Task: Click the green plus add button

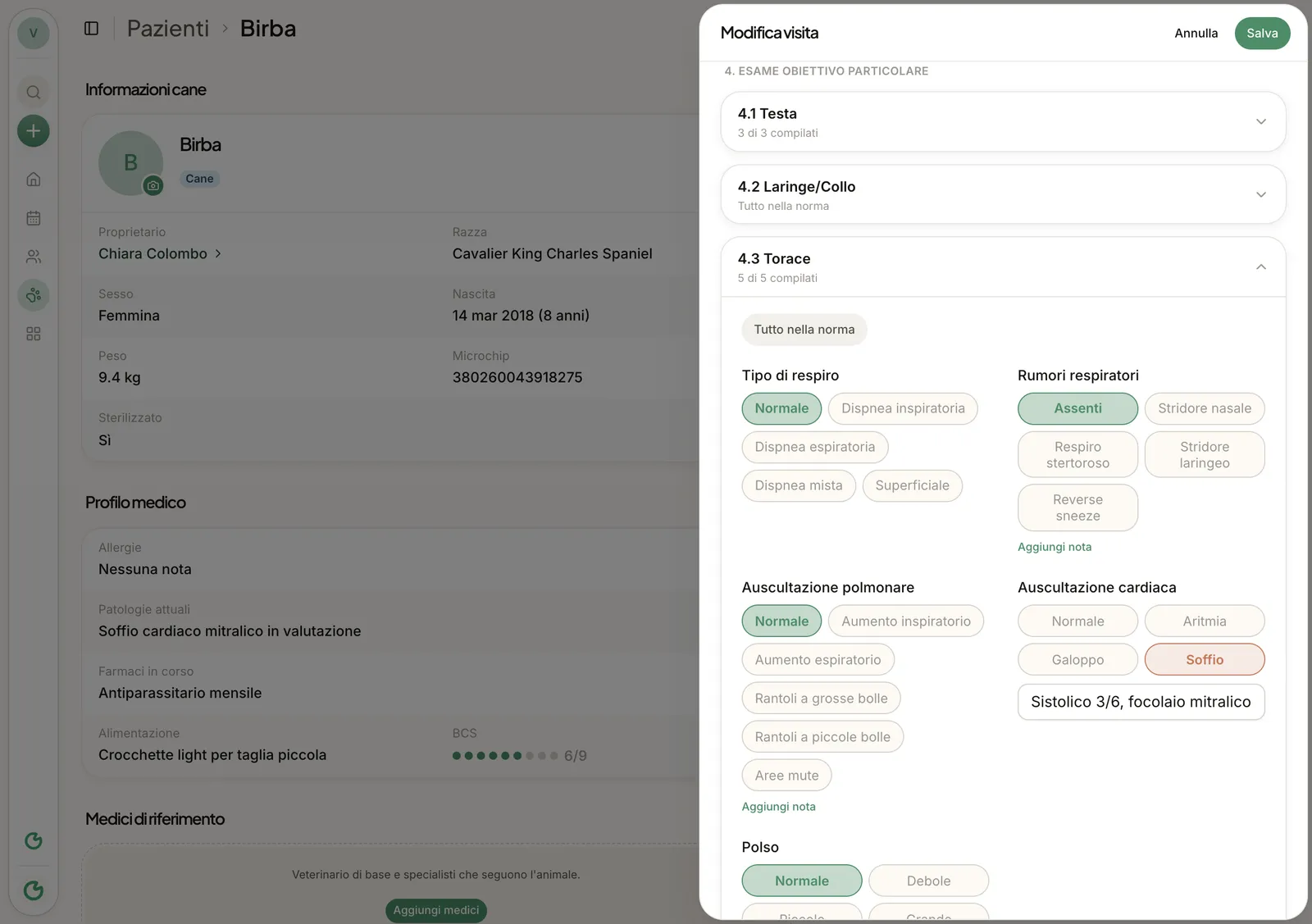Action: (33, 130)
